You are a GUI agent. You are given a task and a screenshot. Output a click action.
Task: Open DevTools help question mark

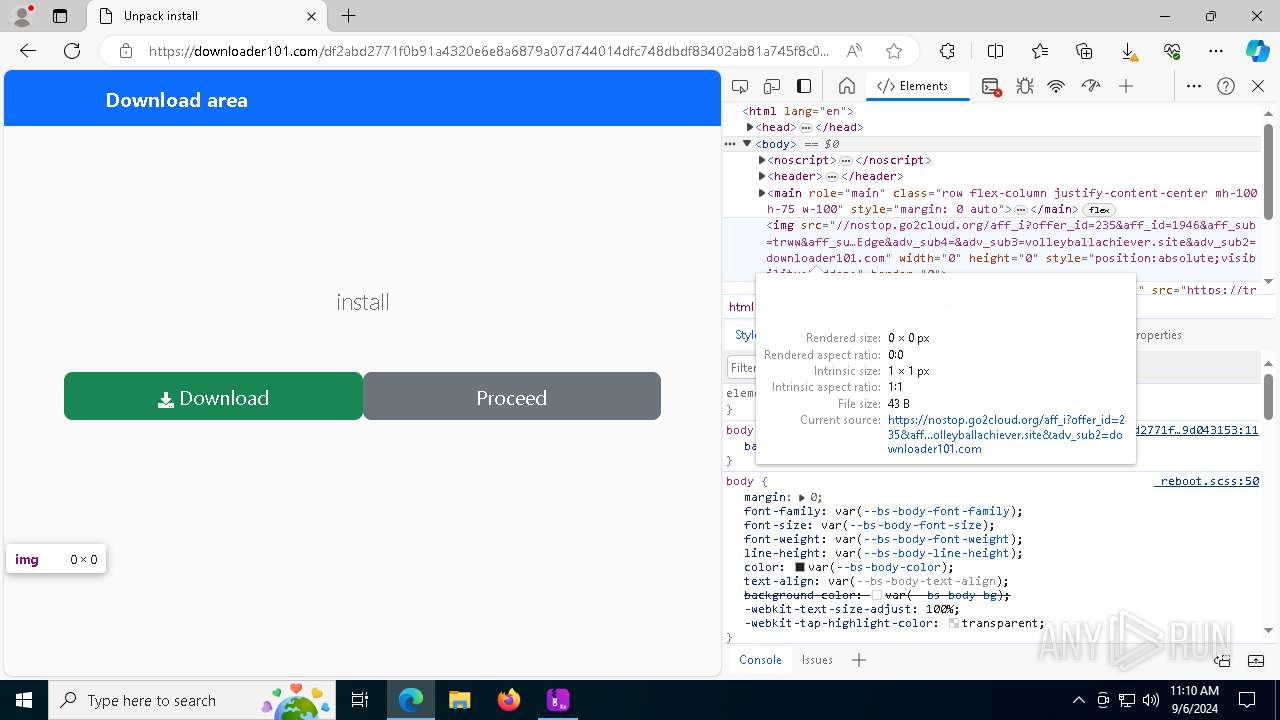1226,86
